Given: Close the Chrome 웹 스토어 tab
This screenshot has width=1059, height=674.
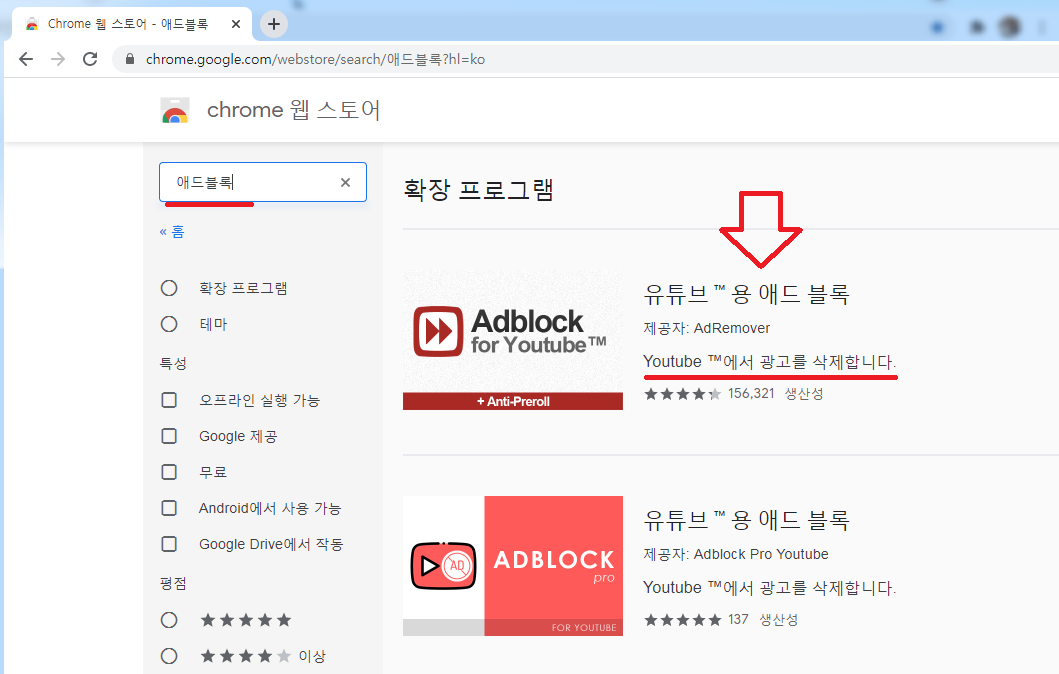Looking at the screenshot, I should click(236, 24).
